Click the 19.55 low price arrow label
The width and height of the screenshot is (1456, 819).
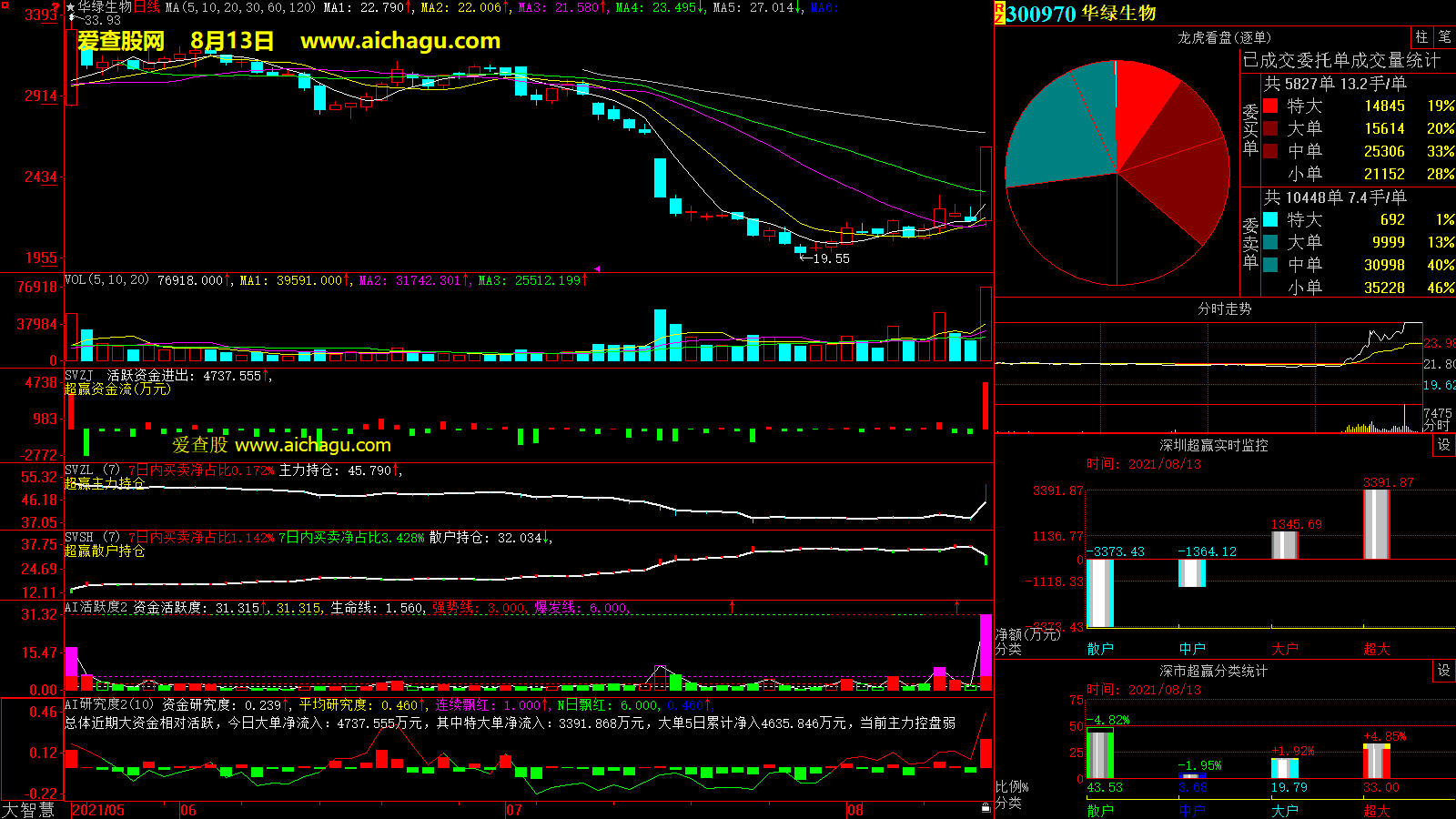(x=824, y=258)
